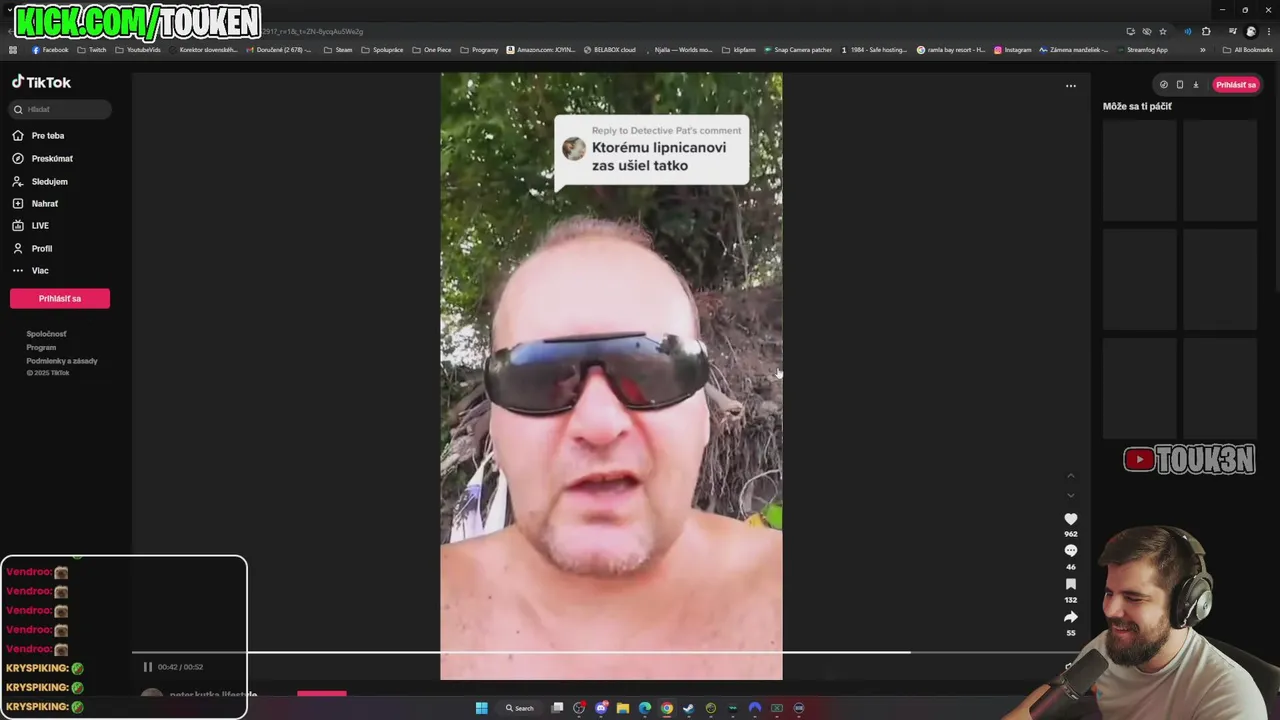Open the BELABOX cloud bookmark

coord(609,50)
